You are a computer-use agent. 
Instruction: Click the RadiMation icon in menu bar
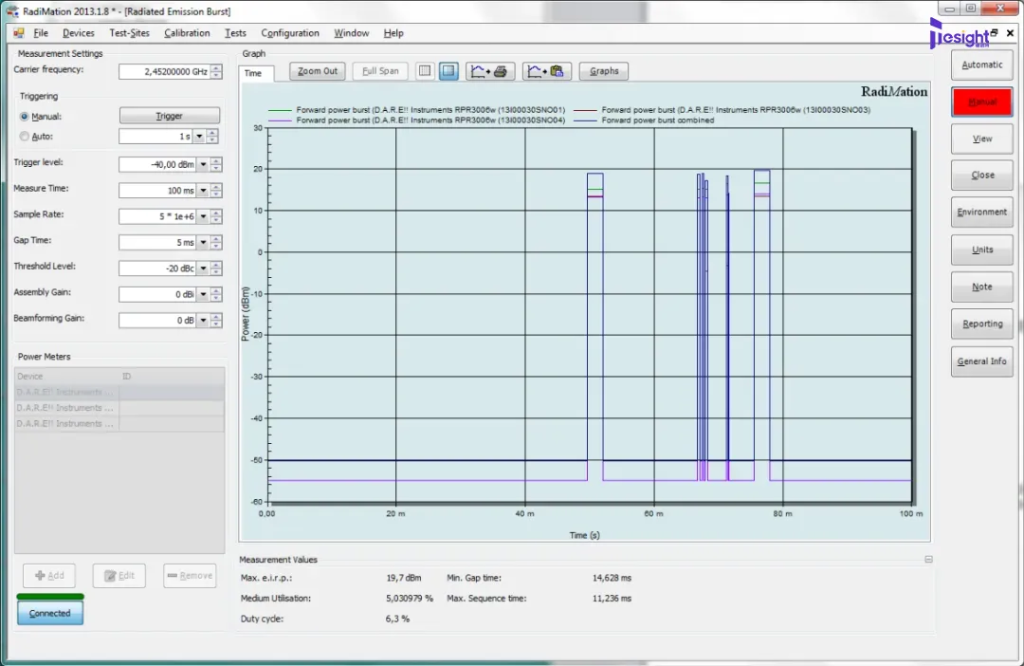coord(19,33)
